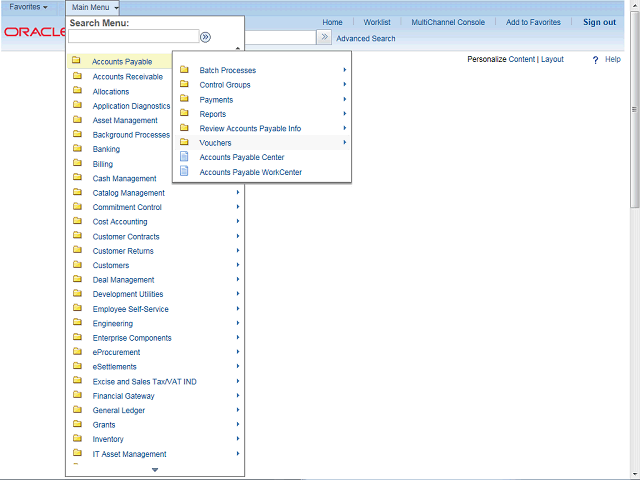
Task: Click the Vouchers folder icon
Action: [184, 143]
